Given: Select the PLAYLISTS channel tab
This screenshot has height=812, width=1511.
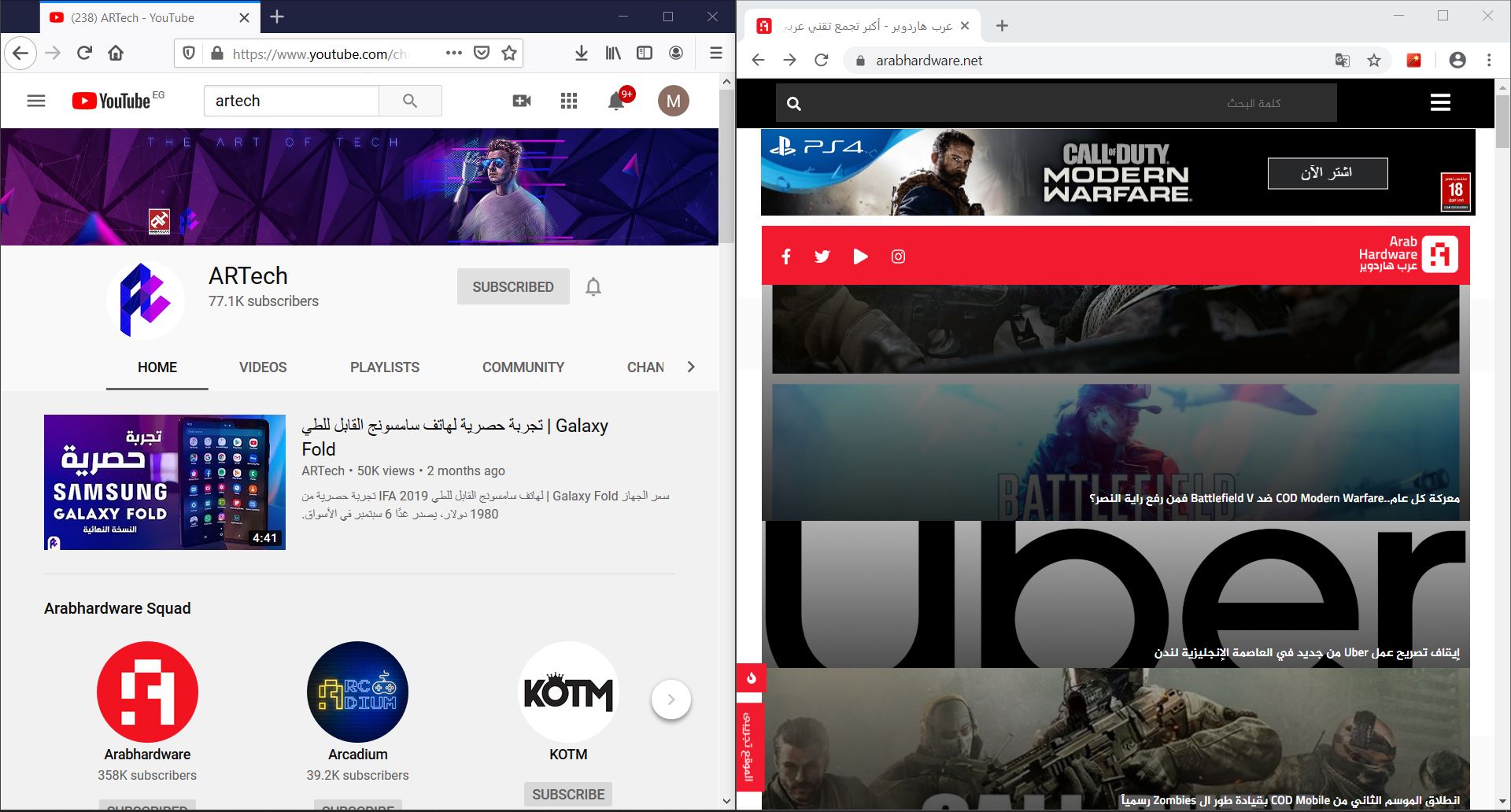Looking at the screenshot, I should [385, 367].
